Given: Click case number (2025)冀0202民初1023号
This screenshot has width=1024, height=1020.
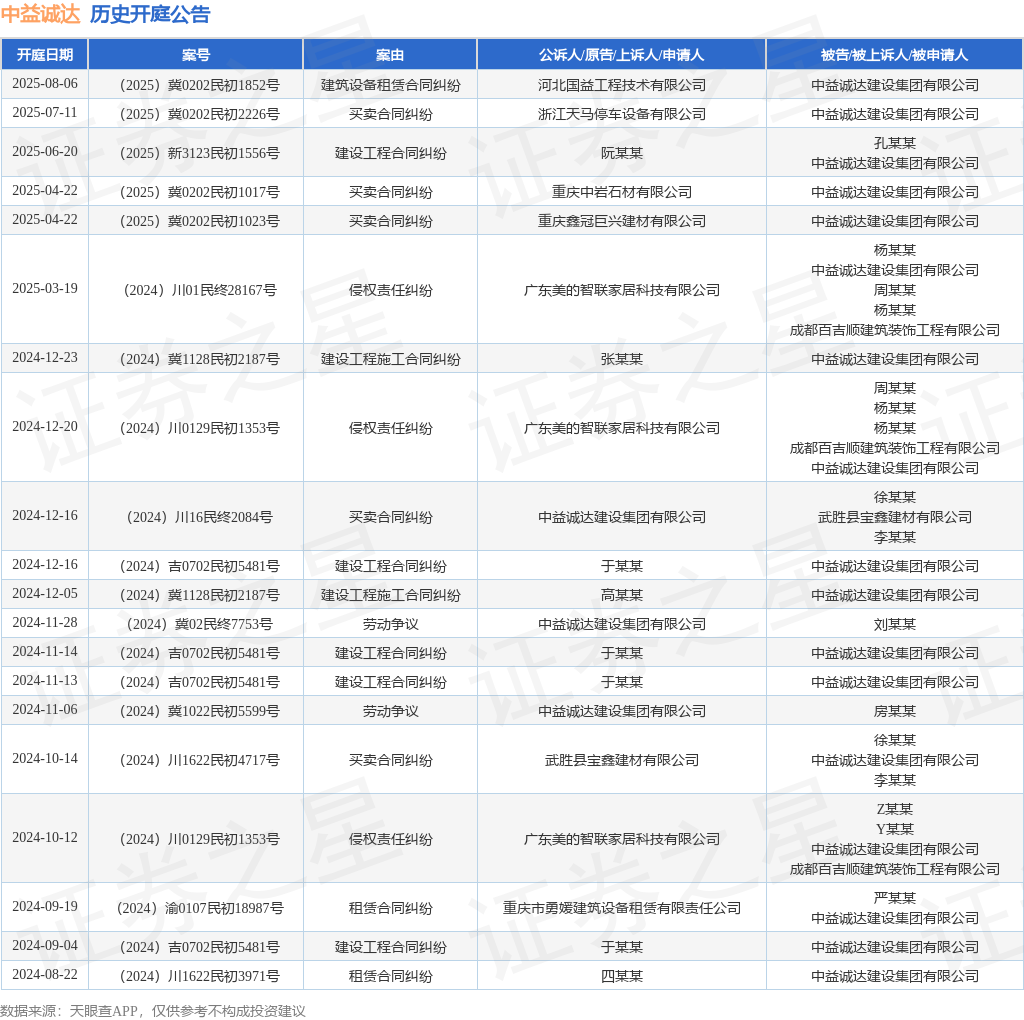Looking at the screenshot, I should pyautogui.click(x=199, y=221).
